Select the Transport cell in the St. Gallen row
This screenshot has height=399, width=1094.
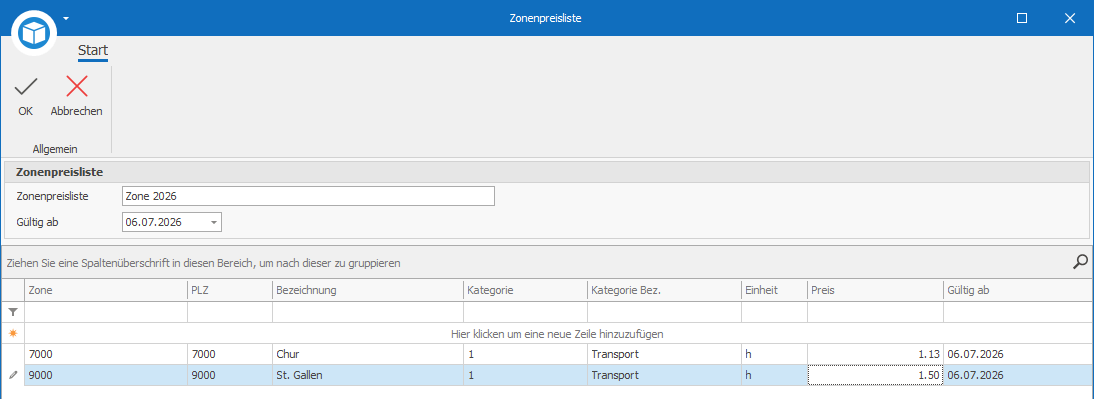click(664, 375)
